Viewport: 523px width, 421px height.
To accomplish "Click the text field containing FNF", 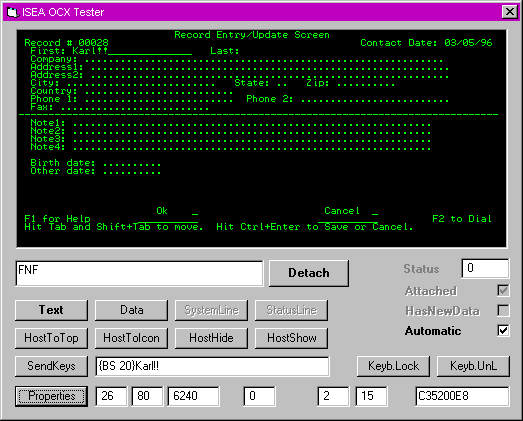I will click(x=139, y=274).
